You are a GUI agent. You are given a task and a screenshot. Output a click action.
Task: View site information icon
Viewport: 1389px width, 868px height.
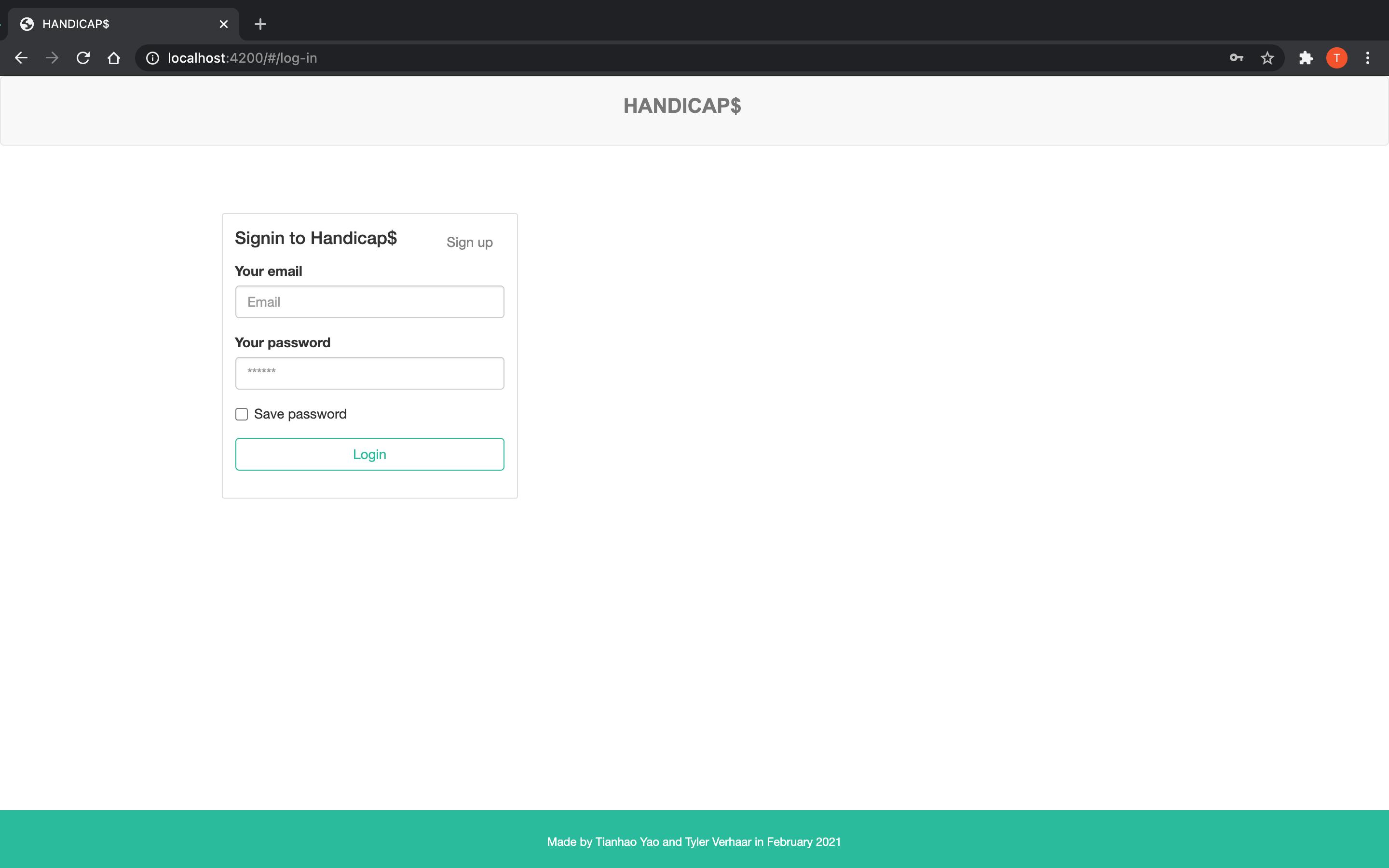(x=152, y=58)
